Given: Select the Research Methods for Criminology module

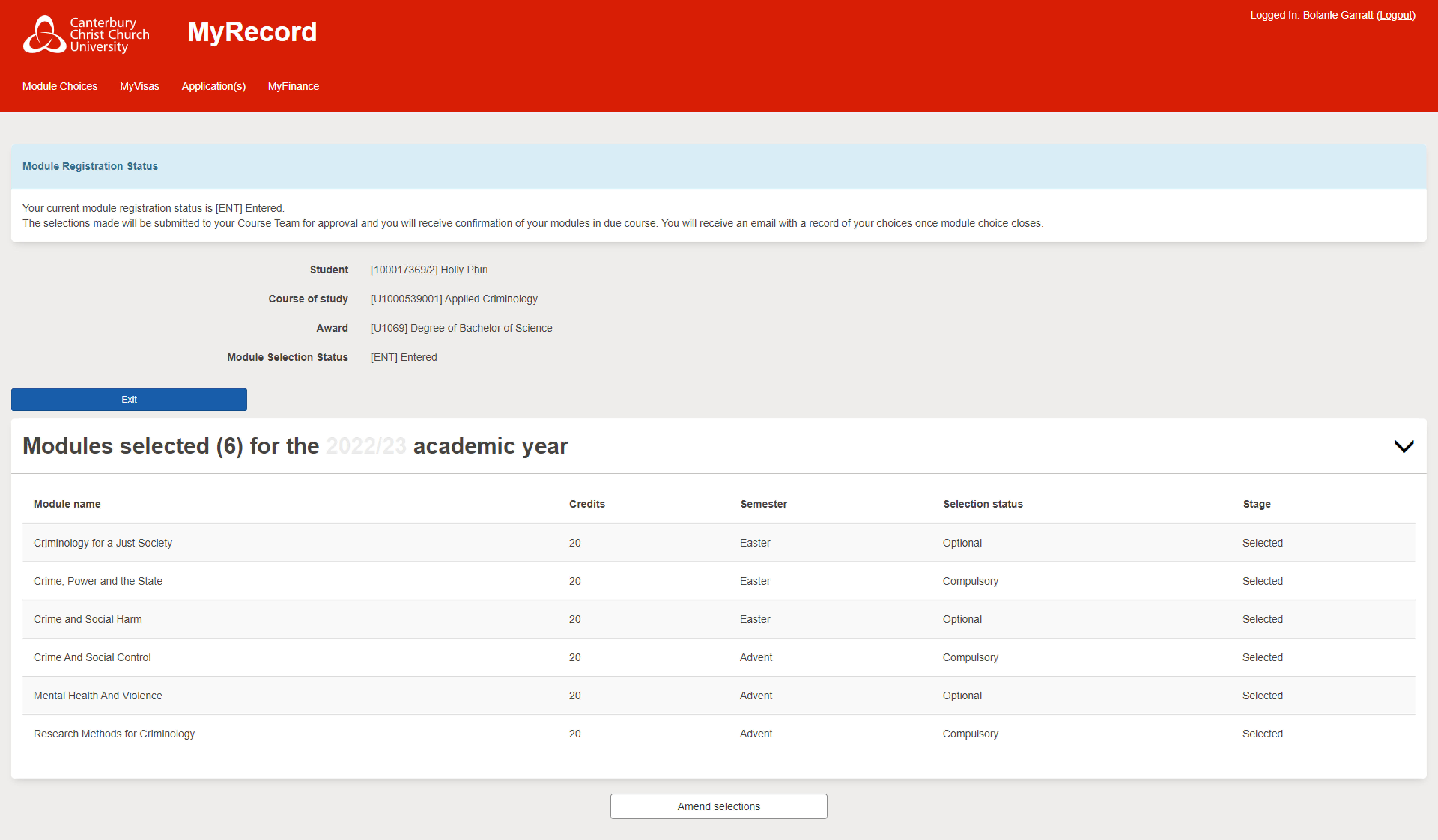Looking at the screenshot, I should point(114,734).
